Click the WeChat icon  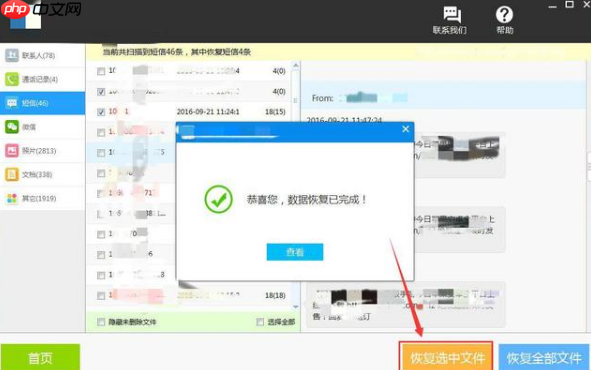pos(12,127)
